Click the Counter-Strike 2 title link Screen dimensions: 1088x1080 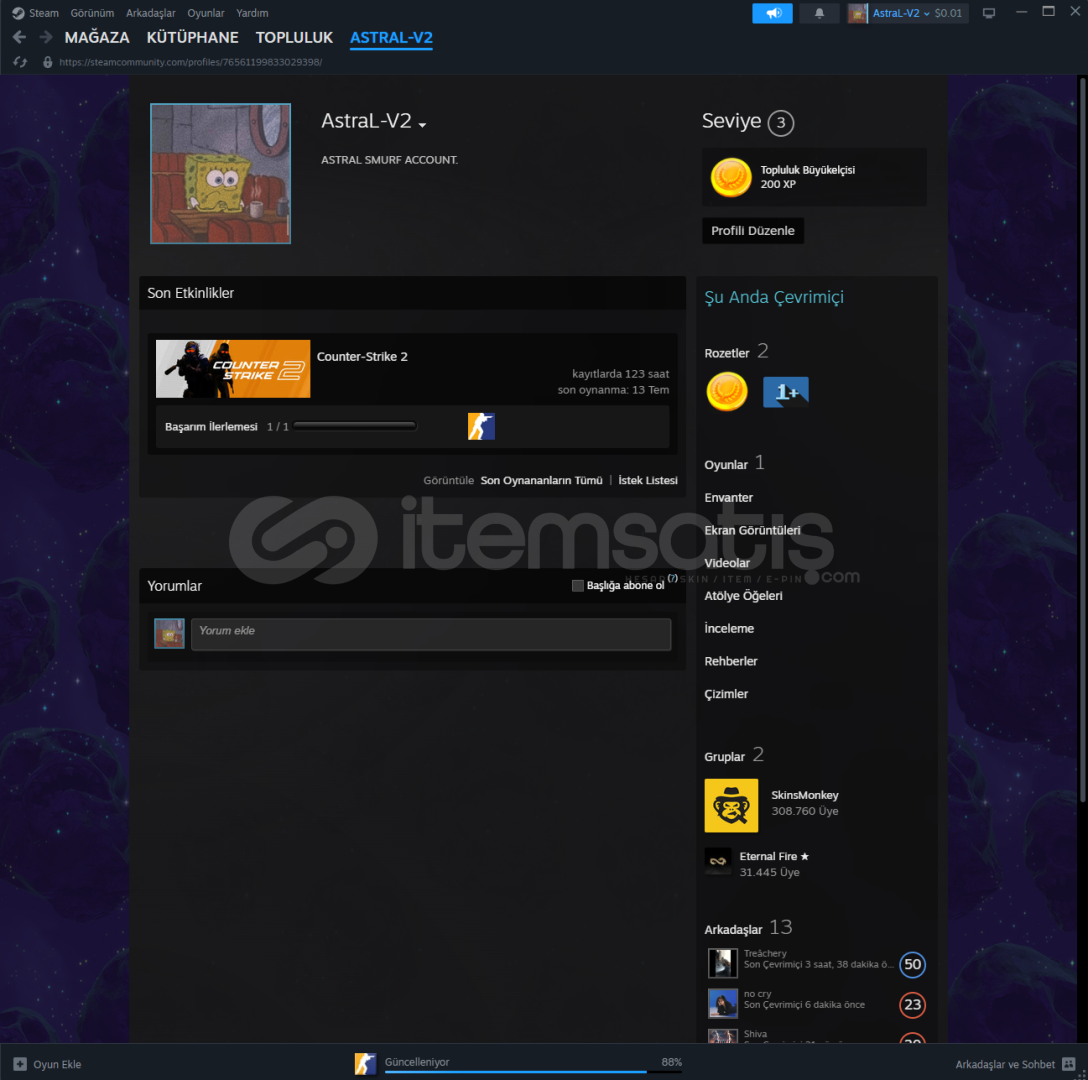click(x=362, y=357)
